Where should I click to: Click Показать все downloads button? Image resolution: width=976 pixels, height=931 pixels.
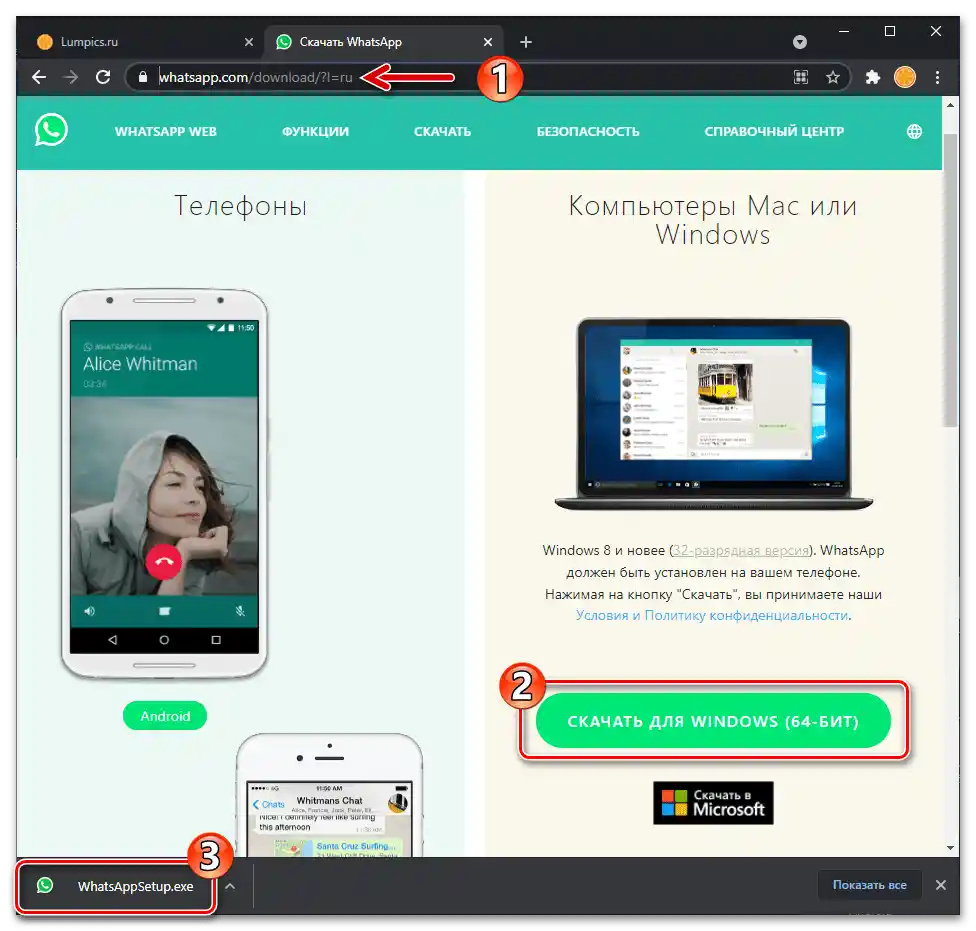(870, 885)
